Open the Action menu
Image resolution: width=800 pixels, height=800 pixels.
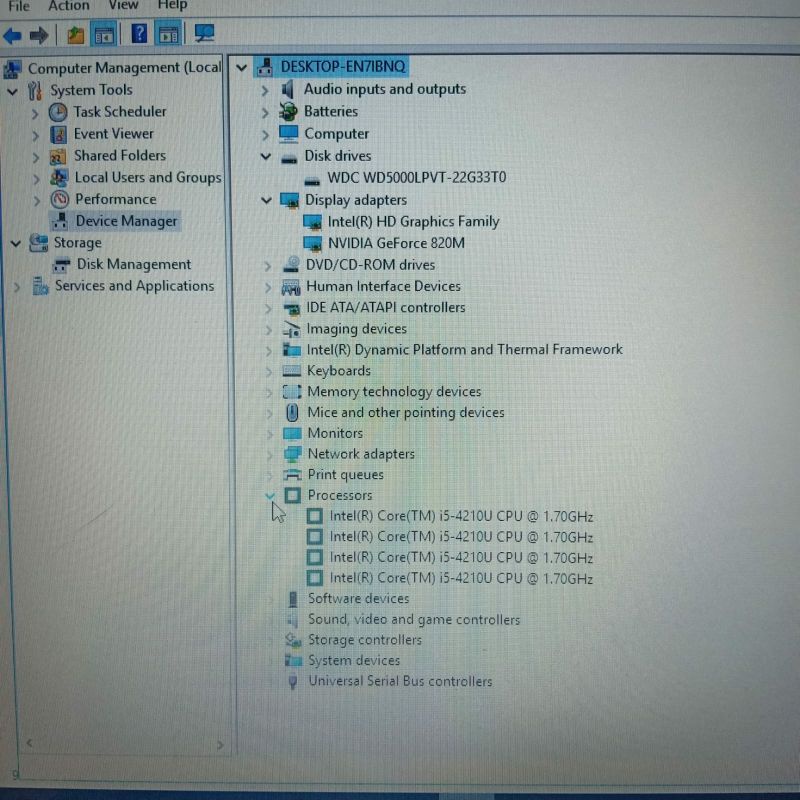pyautogui.click(x=68, y=6)
